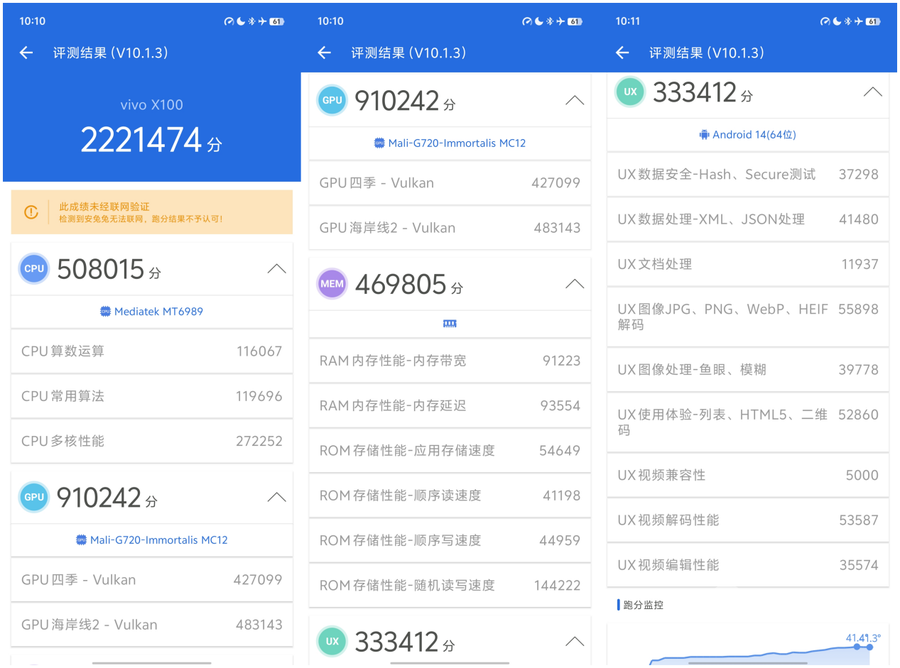Tap the CPU badge beside 508015
The height and width of the screenshot is (668, 900).
(34, 269)
